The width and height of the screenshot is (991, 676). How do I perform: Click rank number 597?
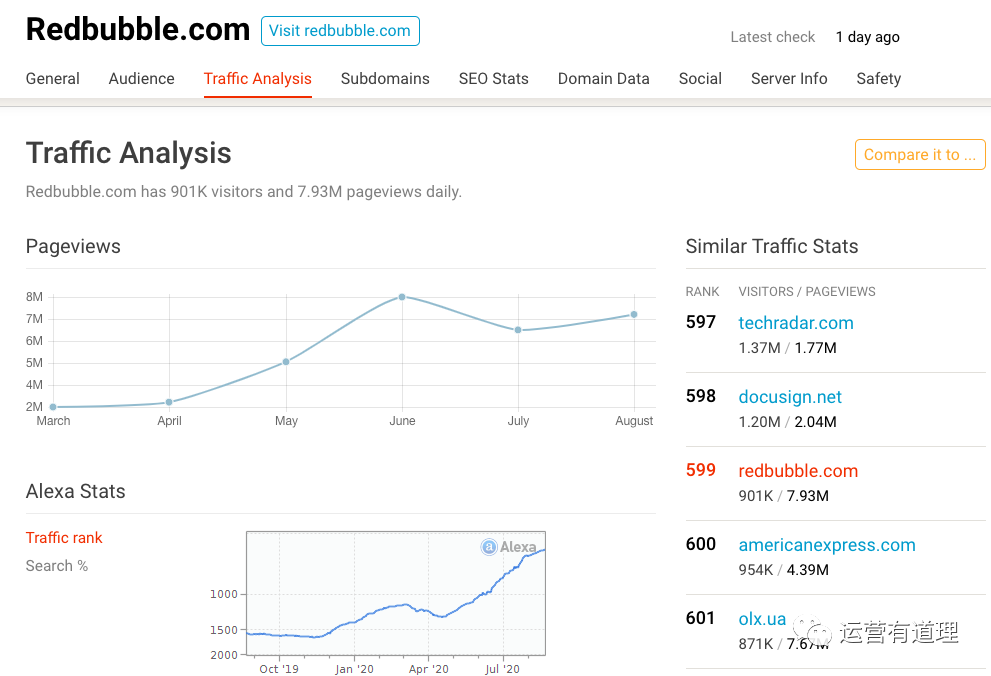(x=701, y=322)
